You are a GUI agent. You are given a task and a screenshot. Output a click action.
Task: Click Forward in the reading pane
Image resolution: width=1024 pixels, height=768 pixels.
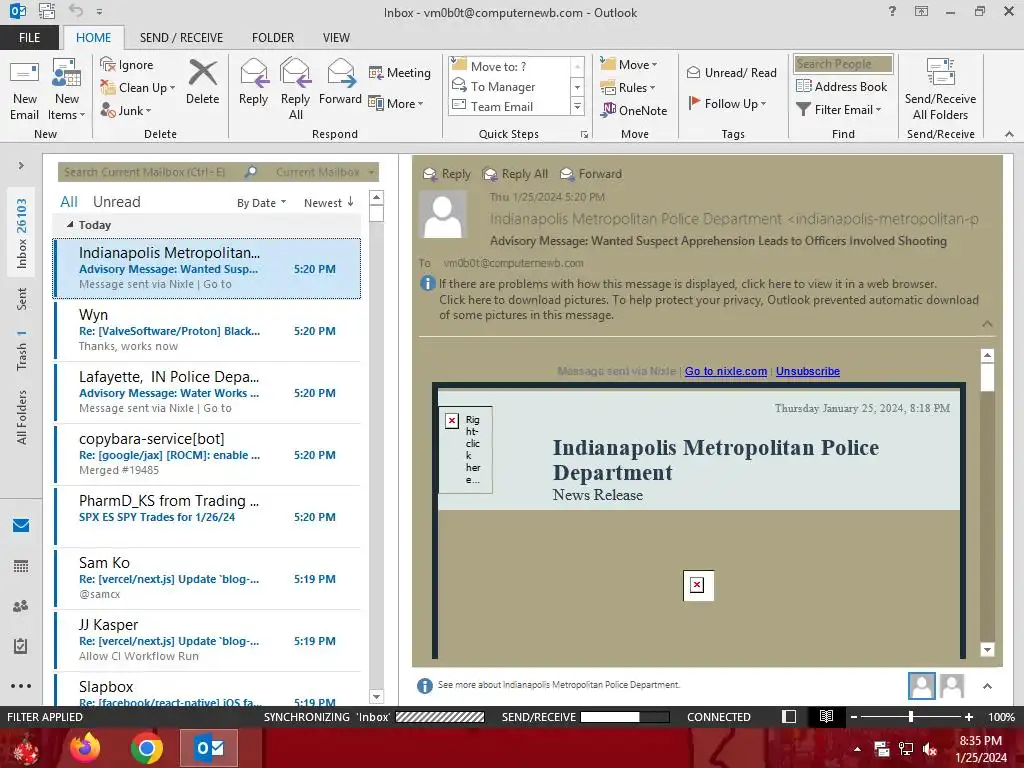tap(591, 174)
